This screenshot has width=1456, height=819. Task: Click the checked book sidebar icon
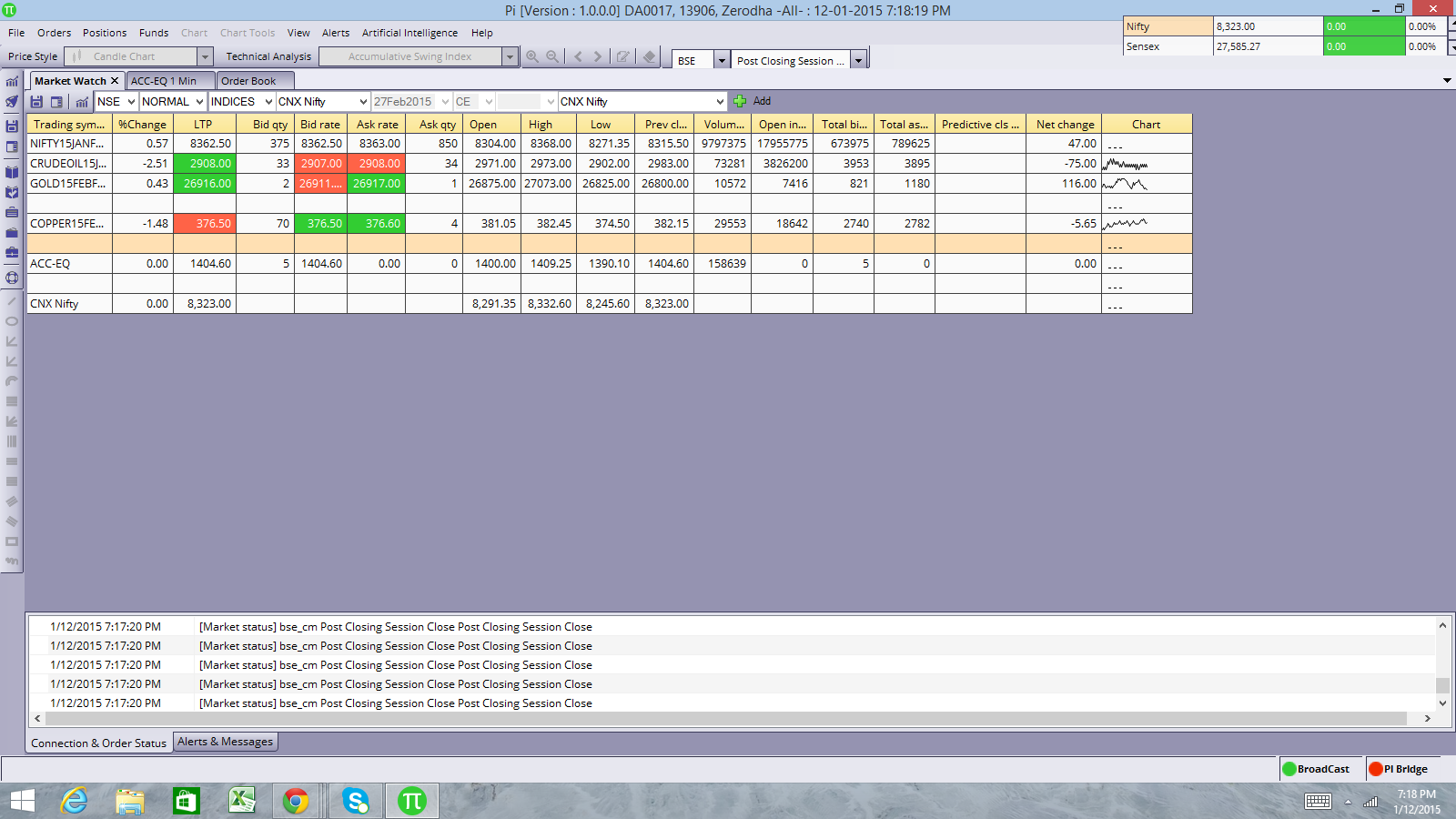click(12, 192)
